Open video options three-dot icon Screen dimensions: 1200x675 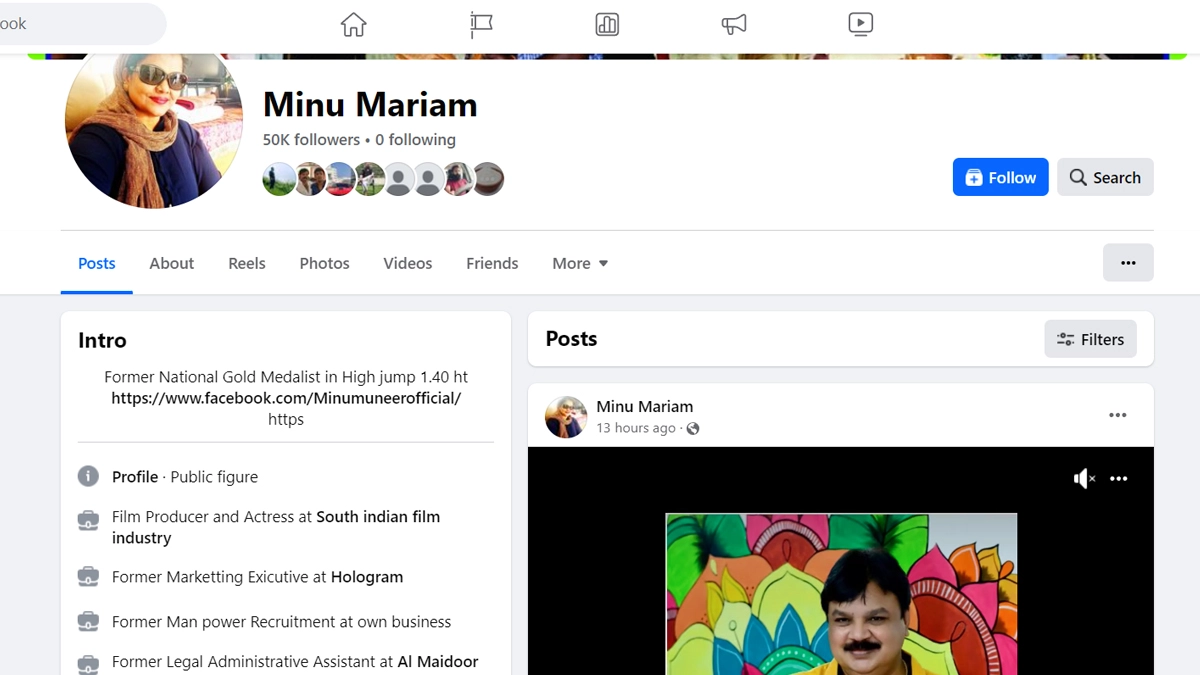tap(1119, 479)
